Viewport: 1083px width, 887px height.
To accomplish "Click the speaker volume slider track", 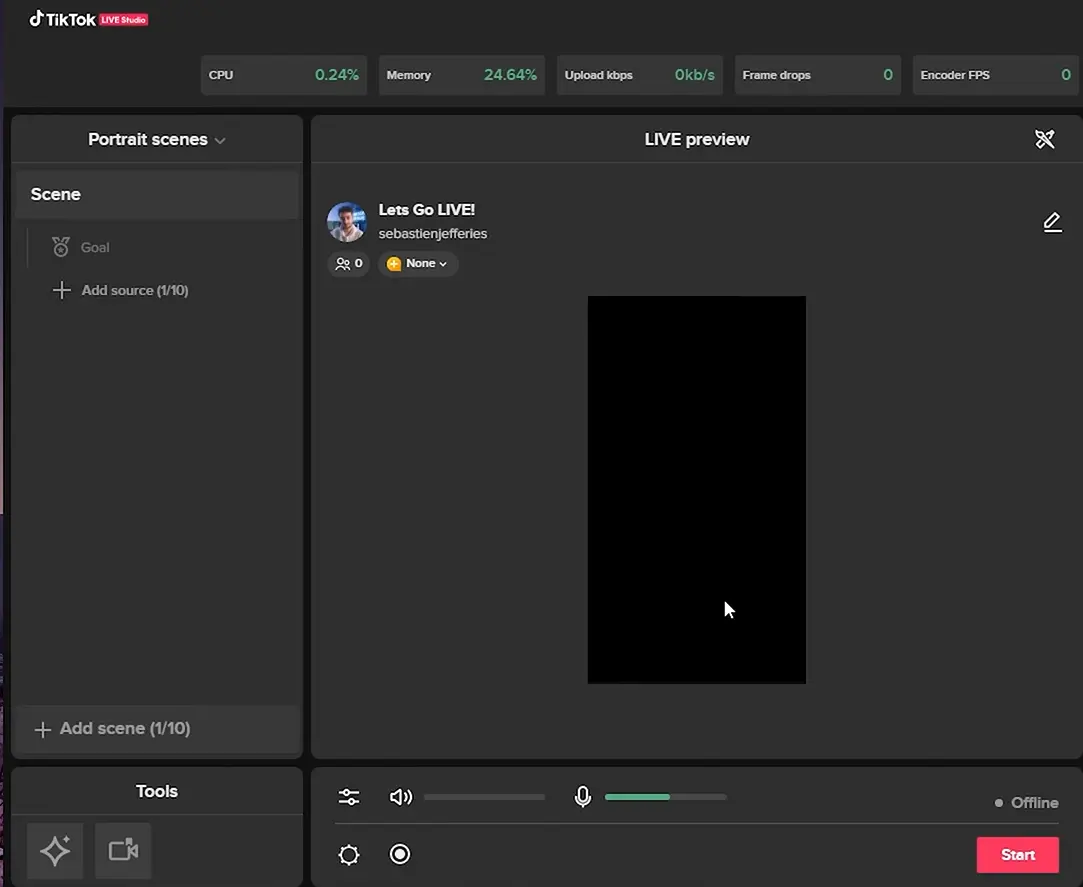I will [x=484, y=797].
